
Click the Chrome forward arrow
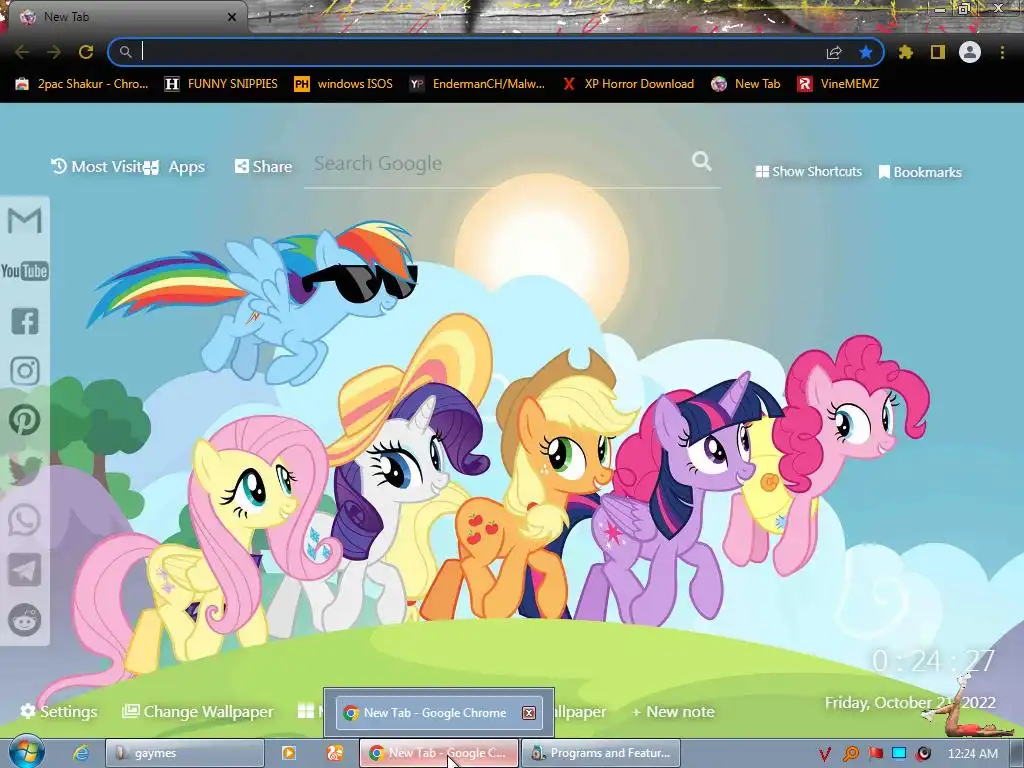54,52
